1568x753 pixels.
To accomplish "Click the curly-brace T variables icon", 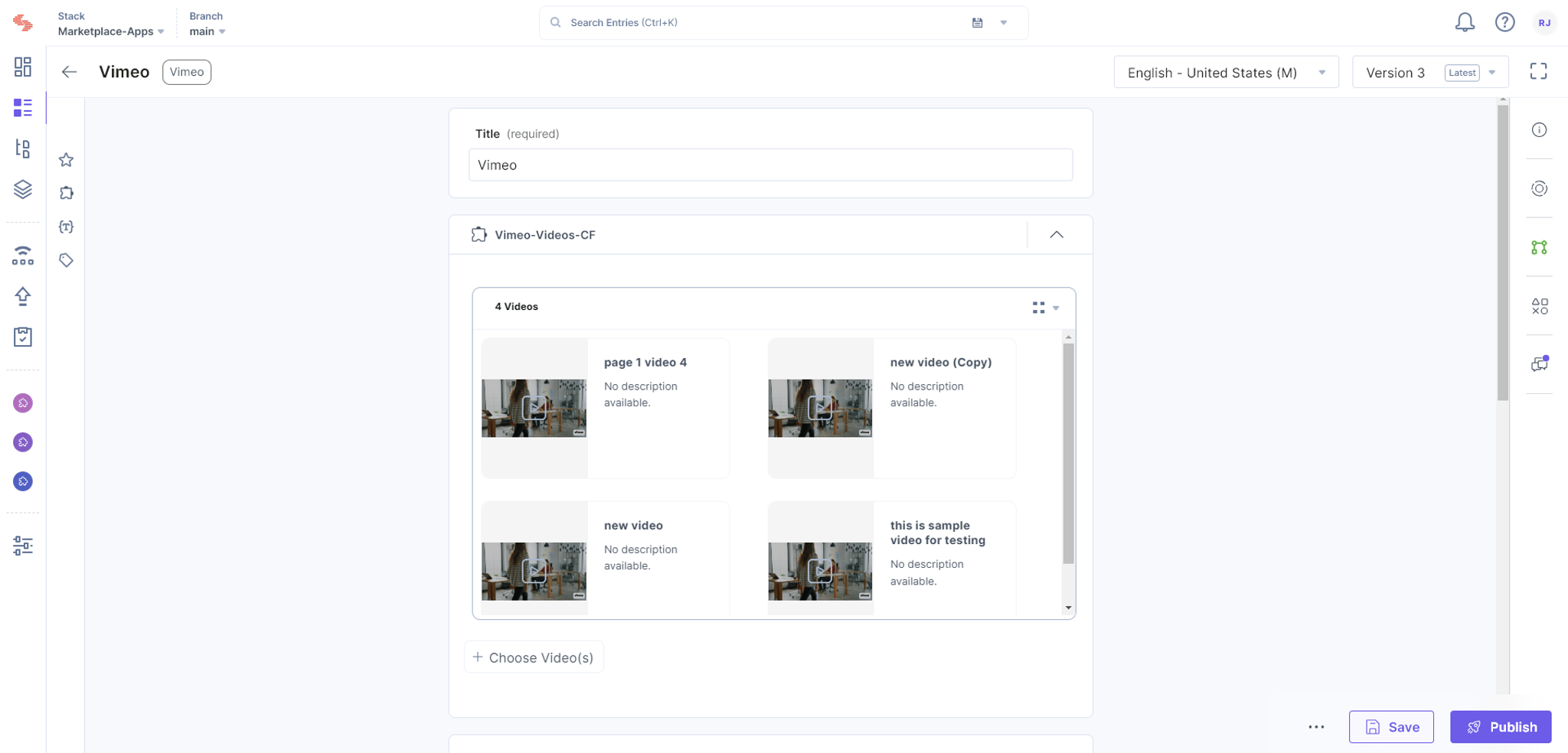I will coord(67,227).
